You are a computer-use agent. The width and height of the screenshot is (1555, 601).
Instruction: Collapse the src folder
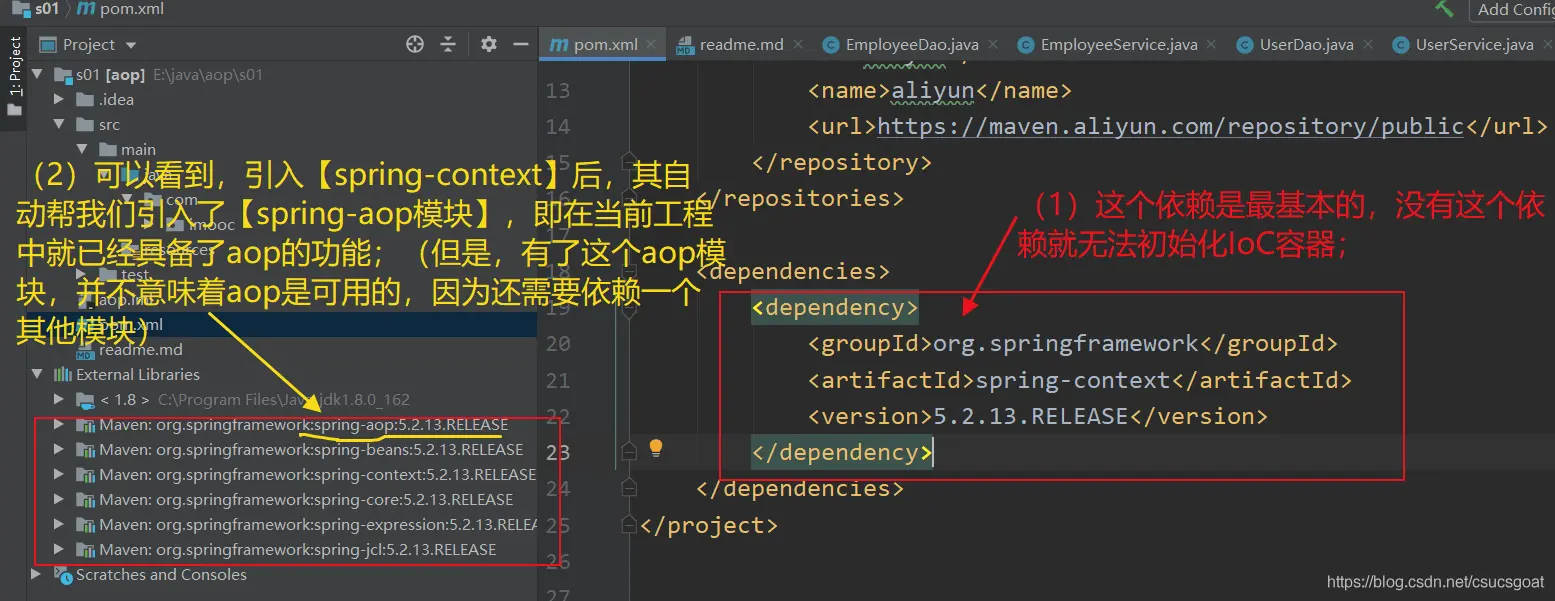pos(60,125)
